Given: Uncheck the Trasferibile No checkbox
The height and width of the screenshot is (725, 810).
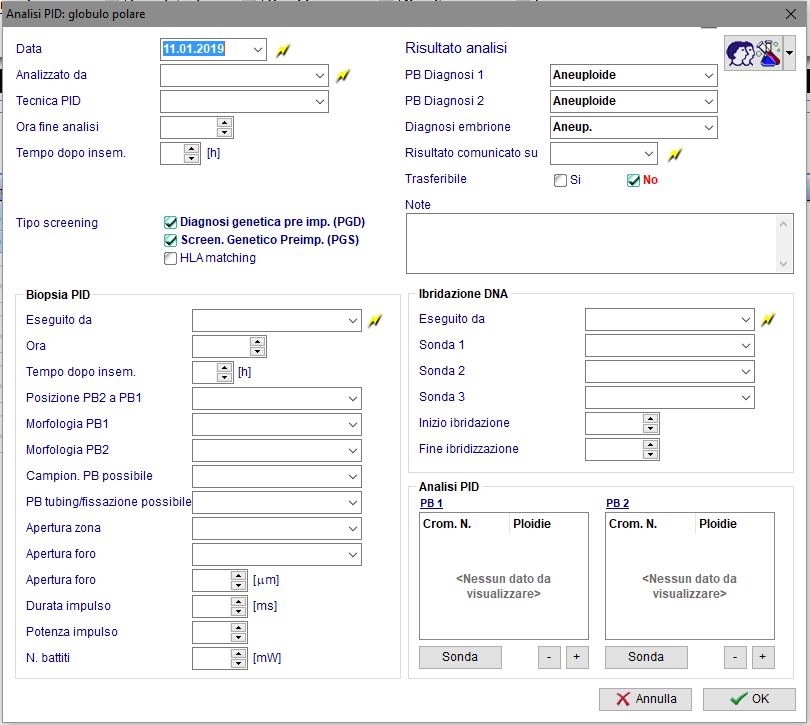Looking at the screenshot, I should click(x=633, y=180).
